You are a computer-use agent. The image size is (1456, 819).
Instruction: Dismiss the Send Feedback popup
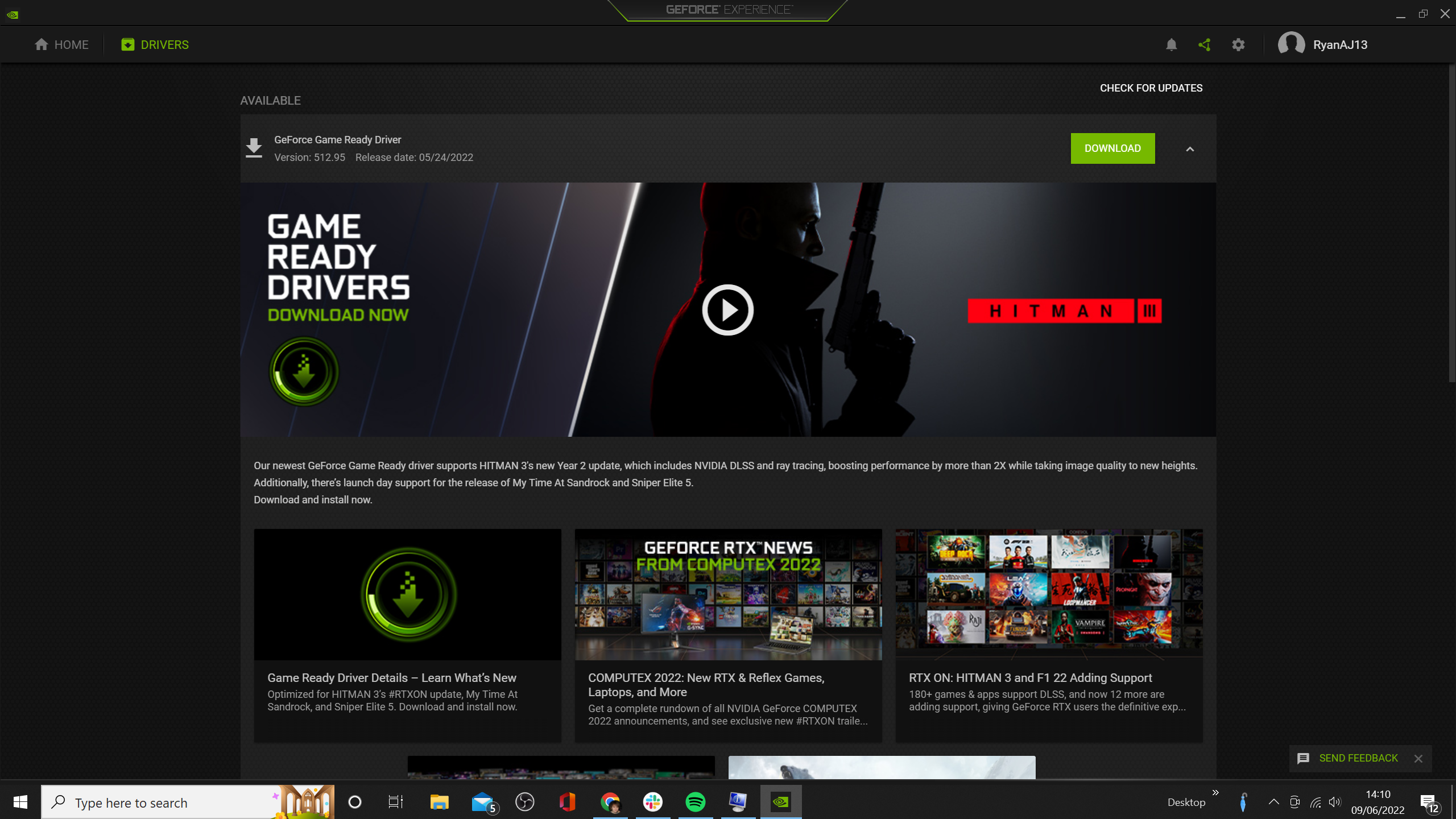tap(1418, 759)
